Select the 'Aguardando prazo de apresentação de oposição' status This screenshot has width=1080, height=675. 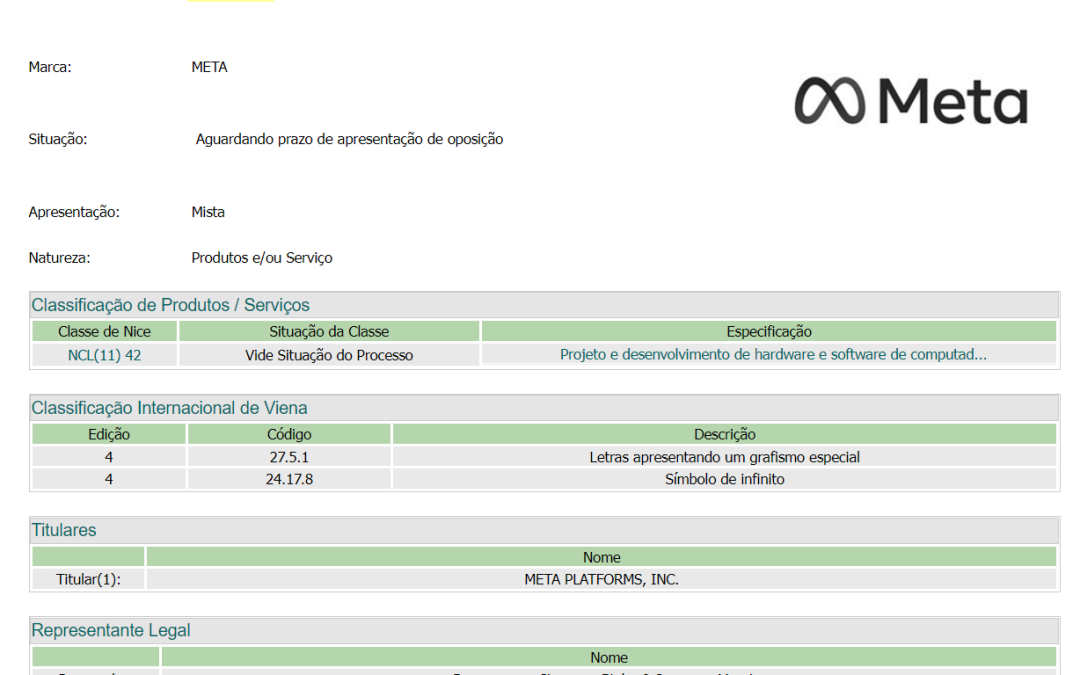[349, 139]
